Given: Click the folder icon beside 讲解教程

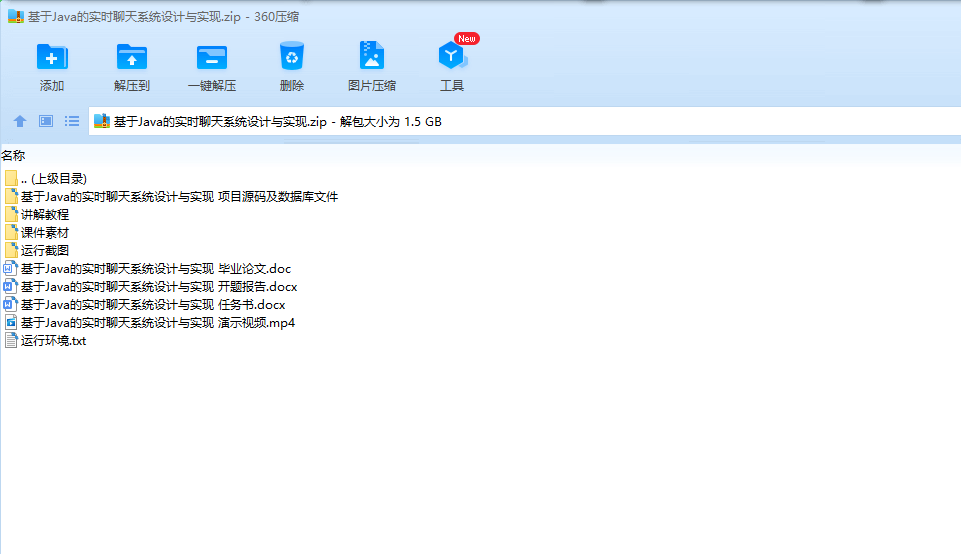Looking at the screenshot, I should pos(11,214).
